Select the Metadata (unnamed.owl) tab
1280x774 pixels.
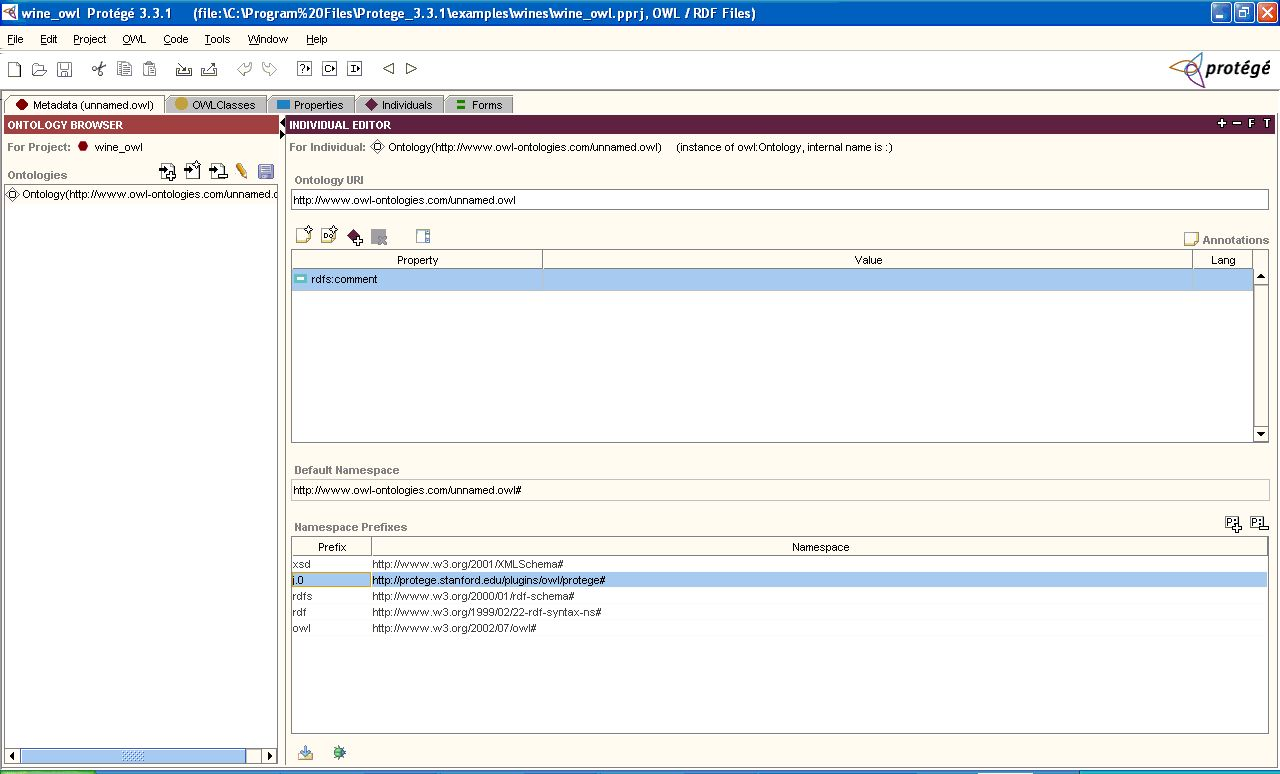click(84, 104)
